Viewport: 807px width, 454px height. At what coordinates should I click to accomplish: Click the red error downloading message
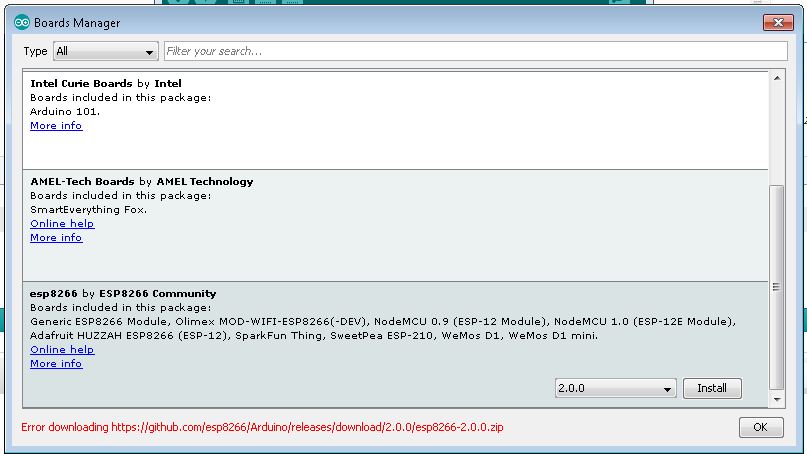[x=262, y=427]
